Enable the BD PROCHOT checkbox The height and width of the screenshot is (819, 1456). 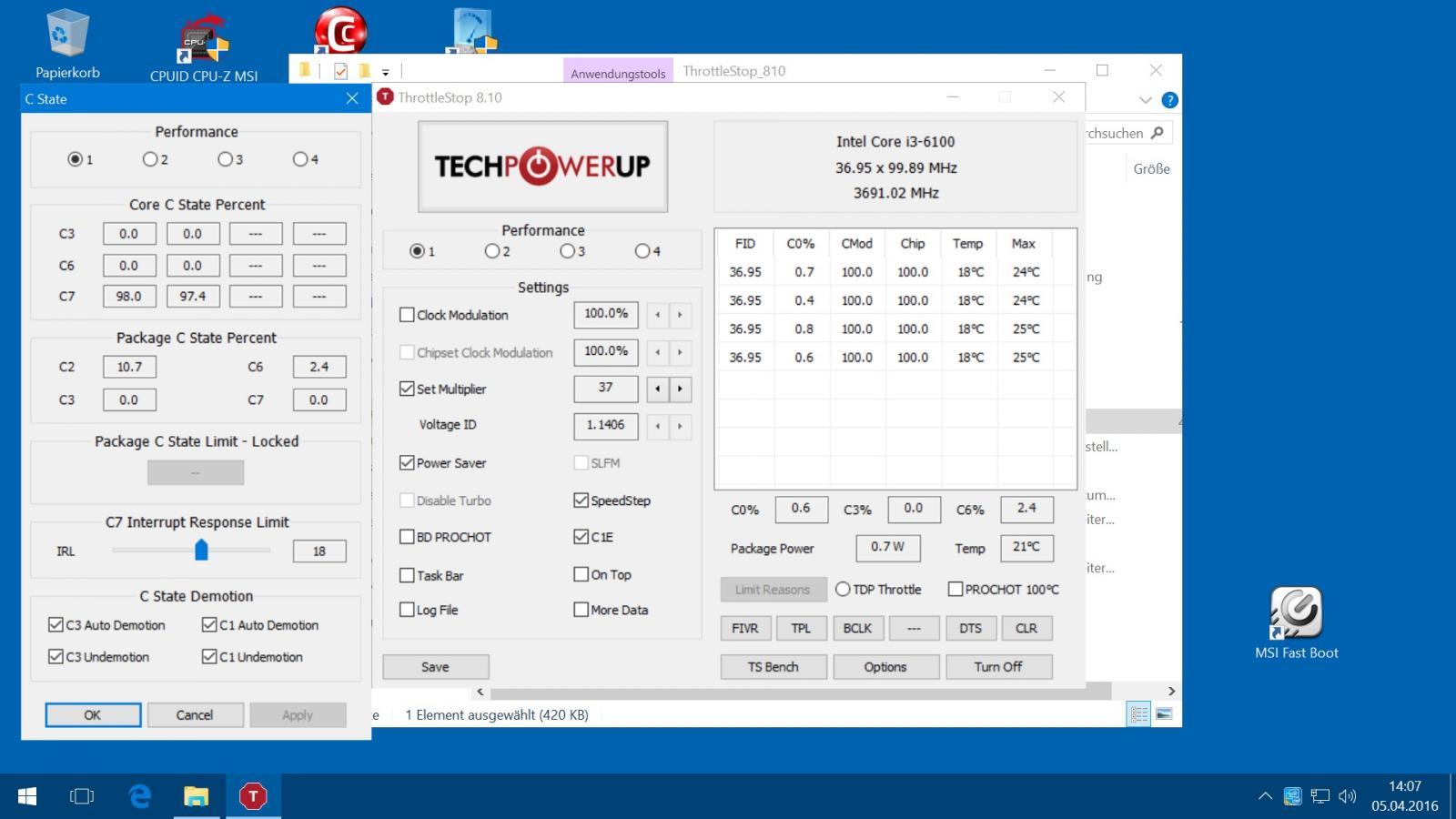tap(407, 537)
